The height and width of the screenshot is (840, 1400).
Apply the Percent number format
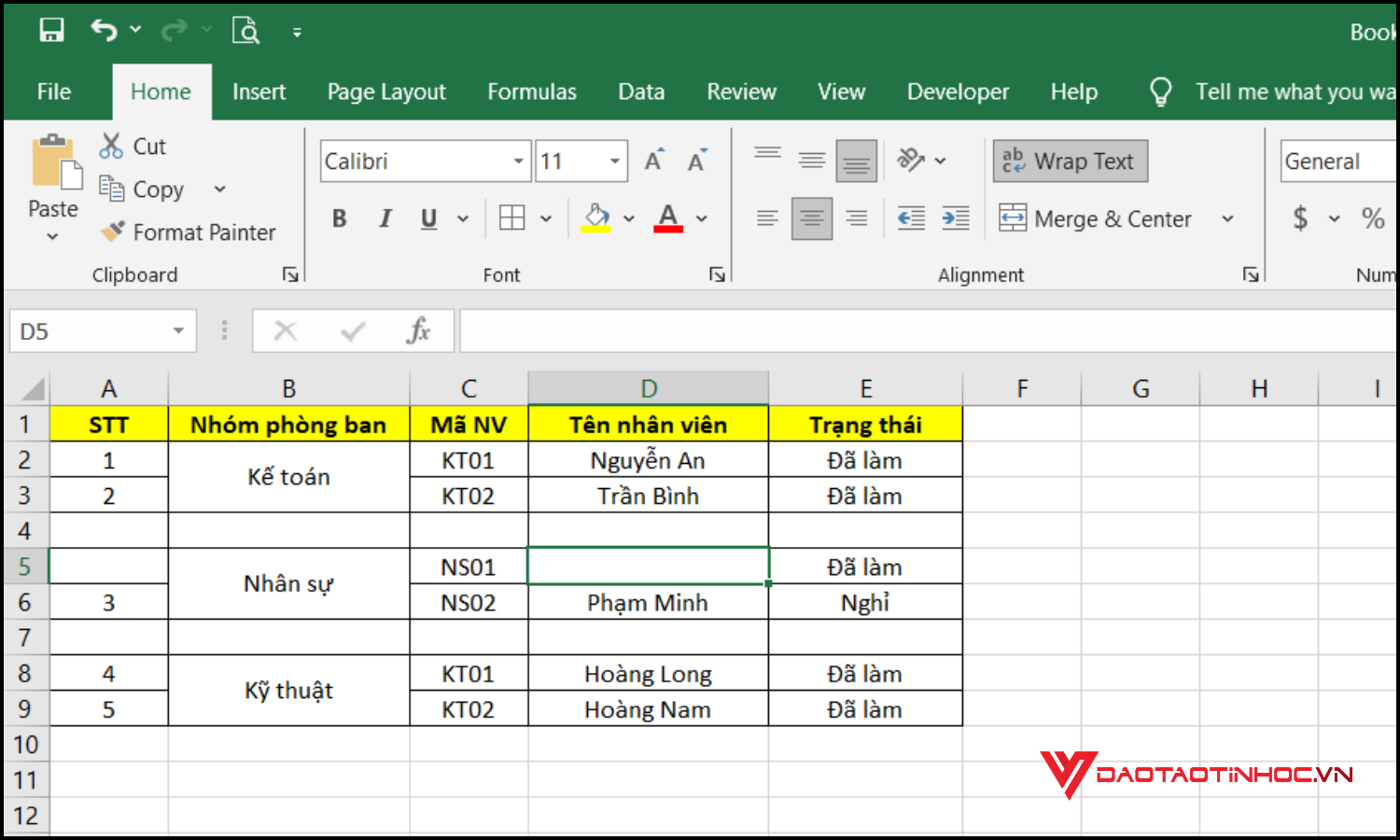tap(1372, 217)
